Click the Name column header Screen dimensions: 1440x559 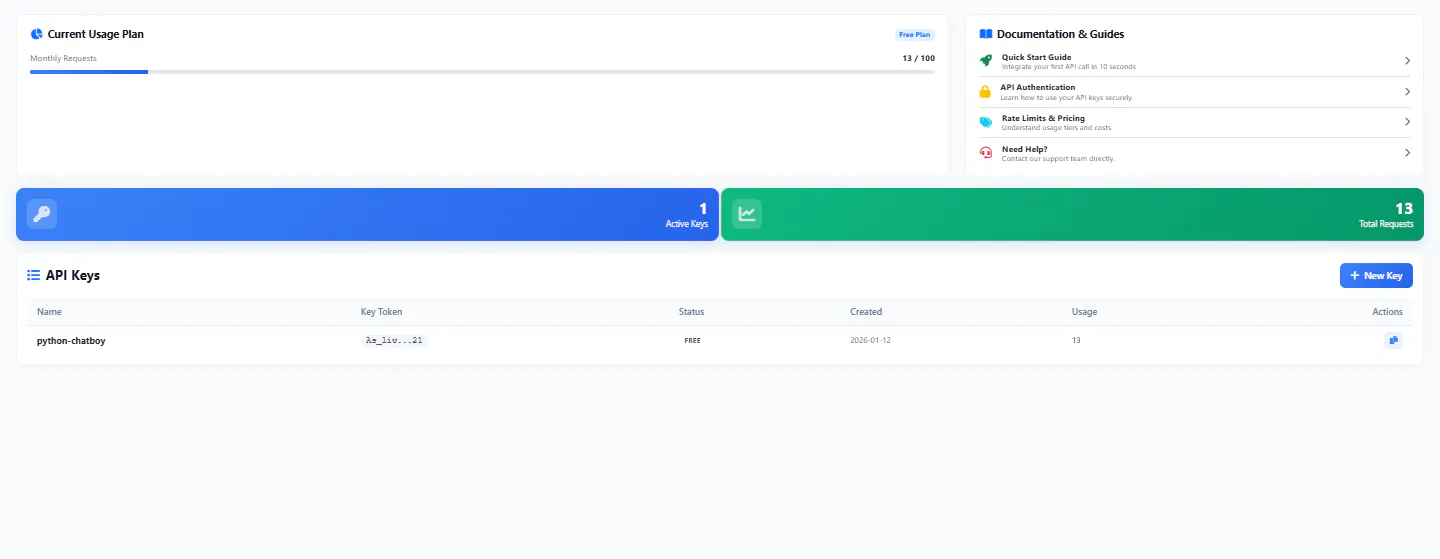[49, 312]
